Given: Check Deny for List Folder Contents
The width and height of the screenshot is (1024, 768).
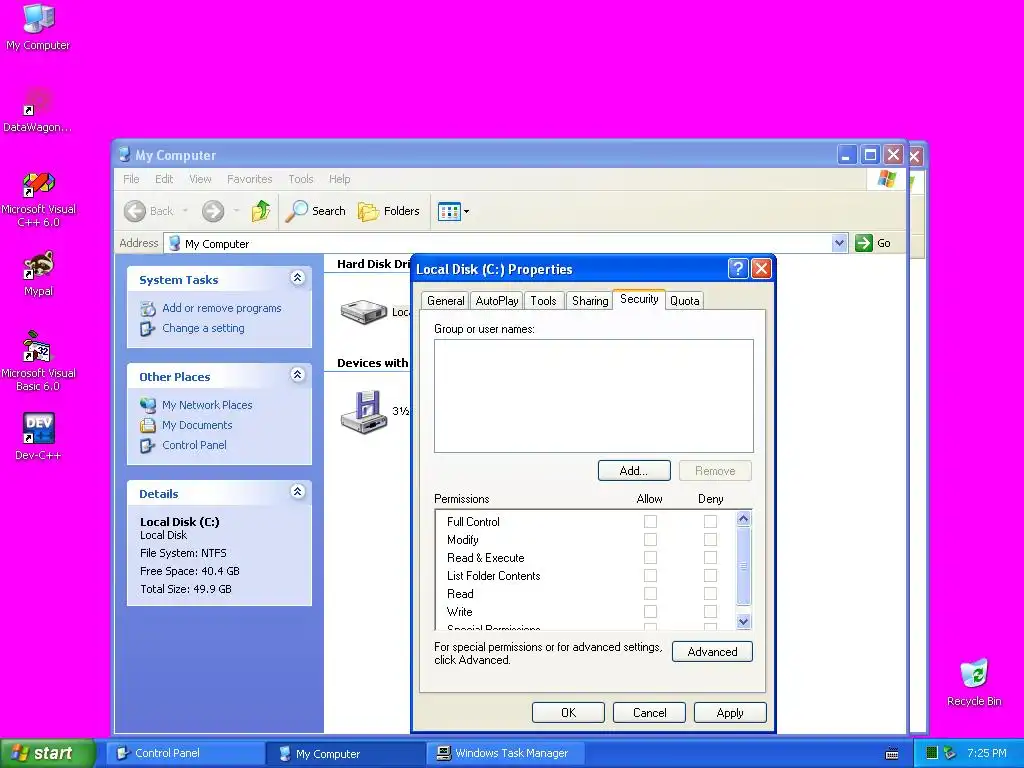Looking at the screenshot, I should [710, 575].
